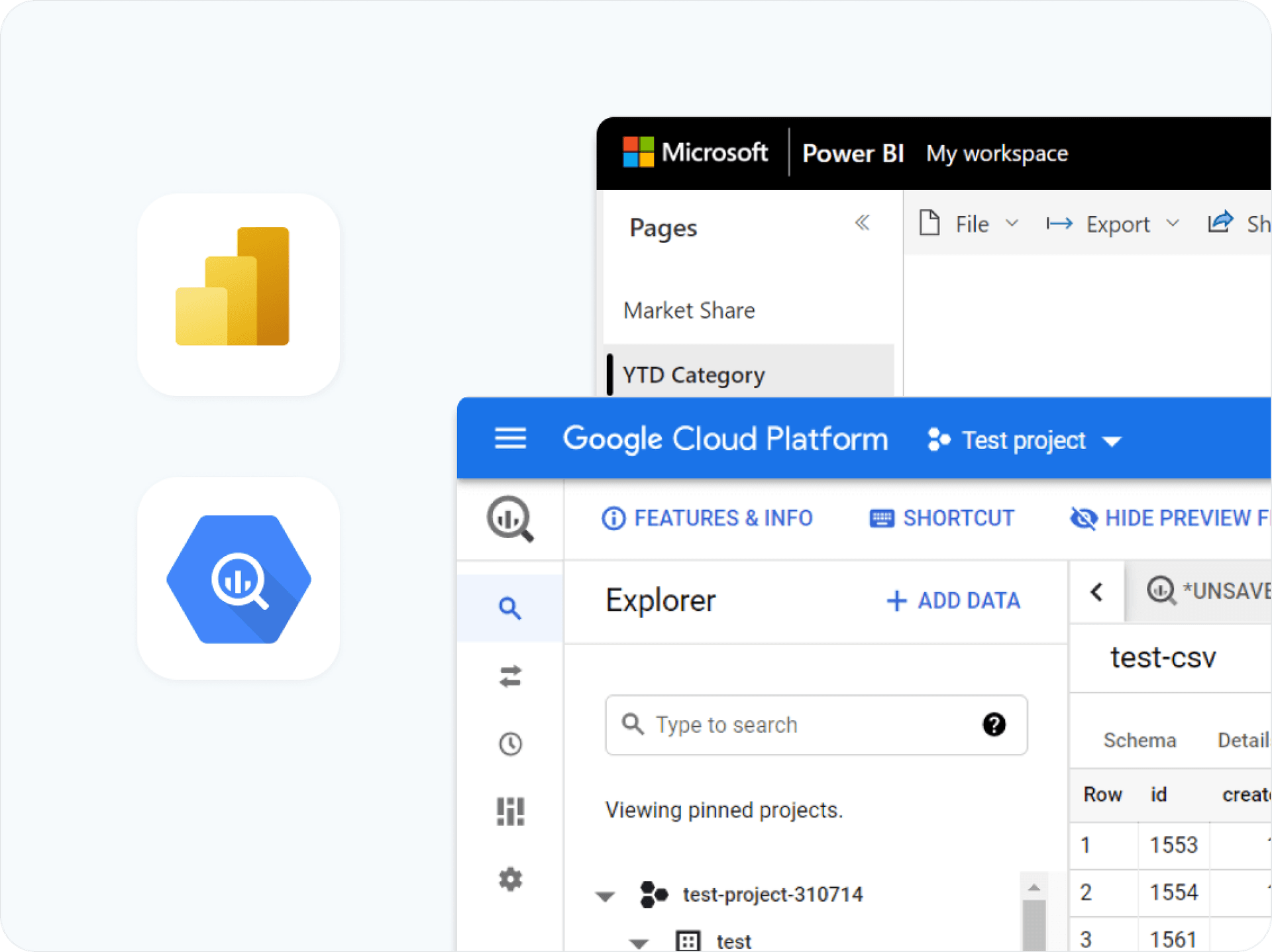
Task: Click the SHORTCUT button
Action: [x=941, y=518]
